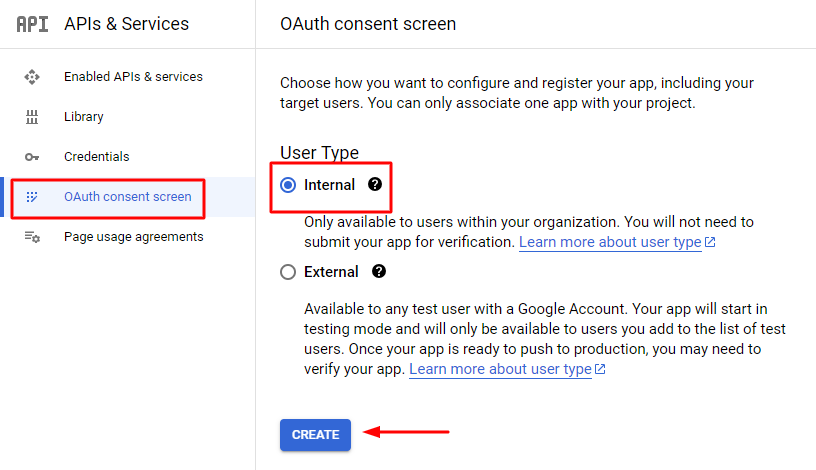Click the APIs & Services heading
This screenshot has height=470, width=816.
pos(126,24)
